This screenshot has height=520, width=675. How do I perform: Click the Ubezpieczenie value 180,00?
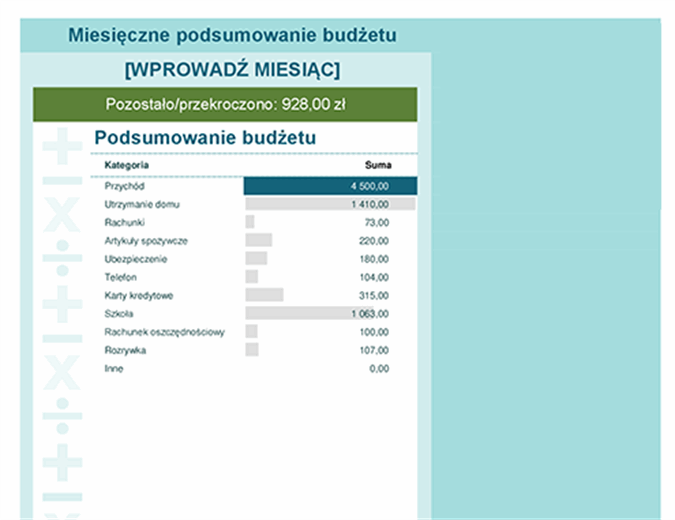[x=374, y=259]
